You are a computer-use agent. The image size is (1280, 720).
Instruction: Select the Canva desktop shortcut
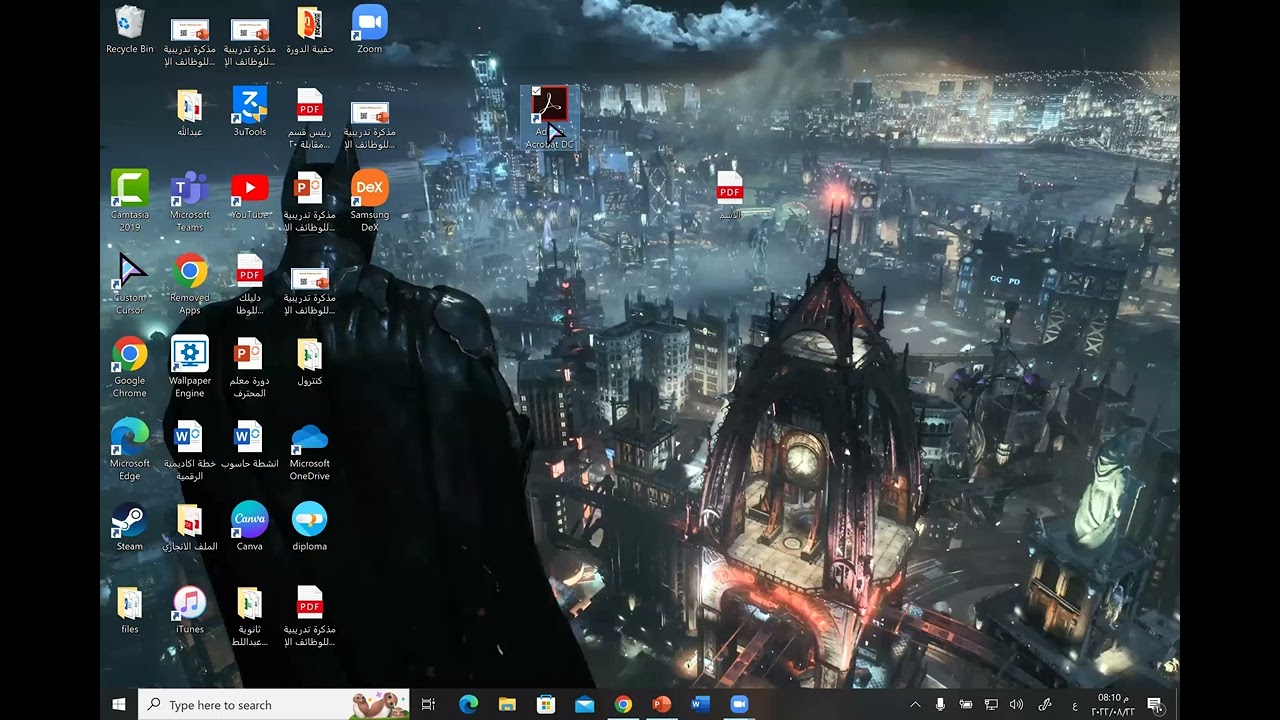tap(250, 527)
